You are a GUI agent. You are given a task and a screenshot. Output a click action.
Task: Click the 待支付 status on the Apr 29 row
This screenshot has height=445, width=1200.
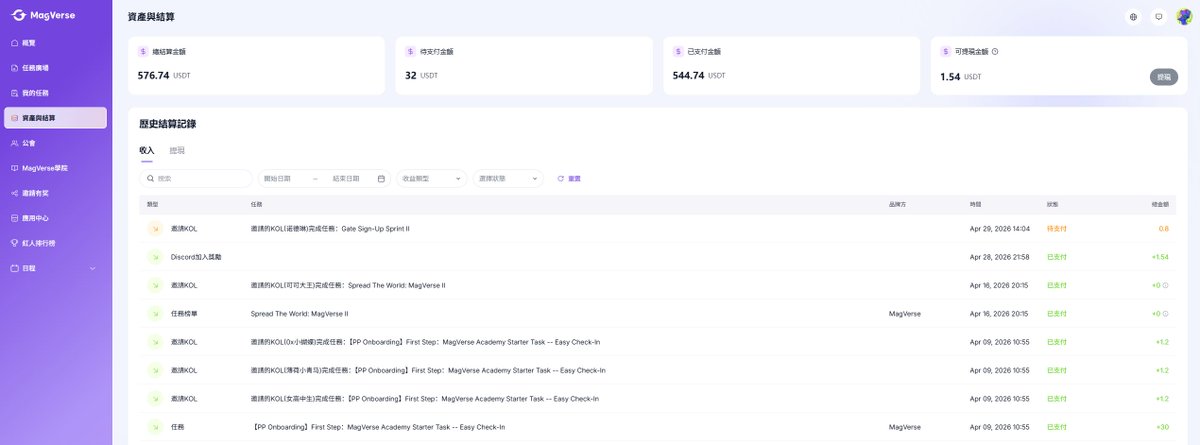click(1056, 229)
